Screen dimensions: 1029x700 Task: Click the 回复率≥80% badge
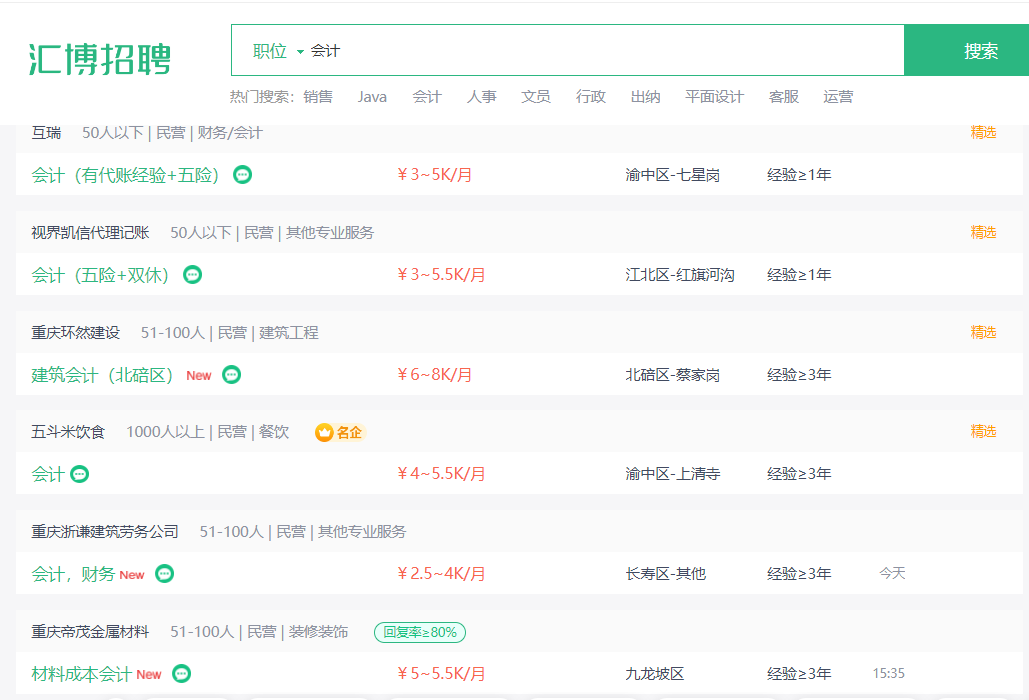(420, 632)
